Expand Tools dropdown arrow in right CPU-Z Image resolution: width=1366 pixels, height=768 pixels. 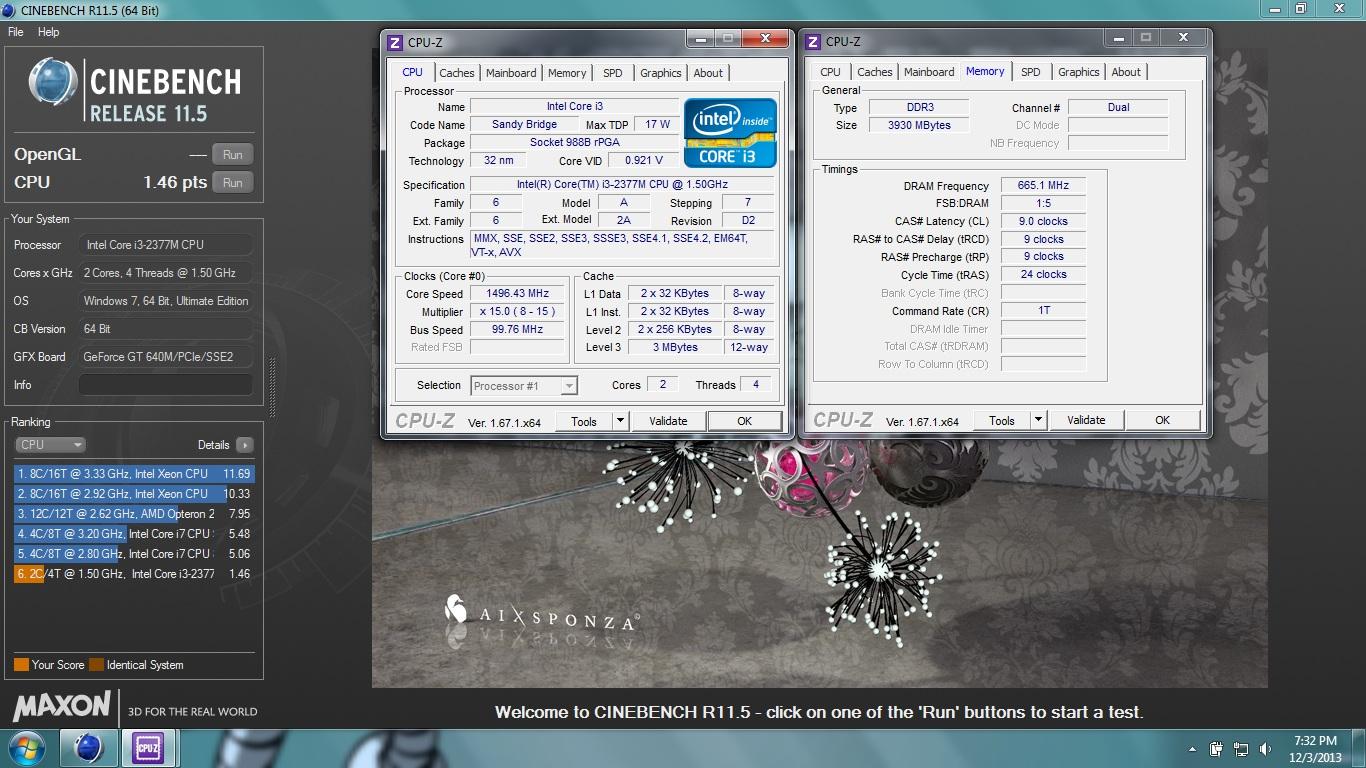coord(1038,421)
